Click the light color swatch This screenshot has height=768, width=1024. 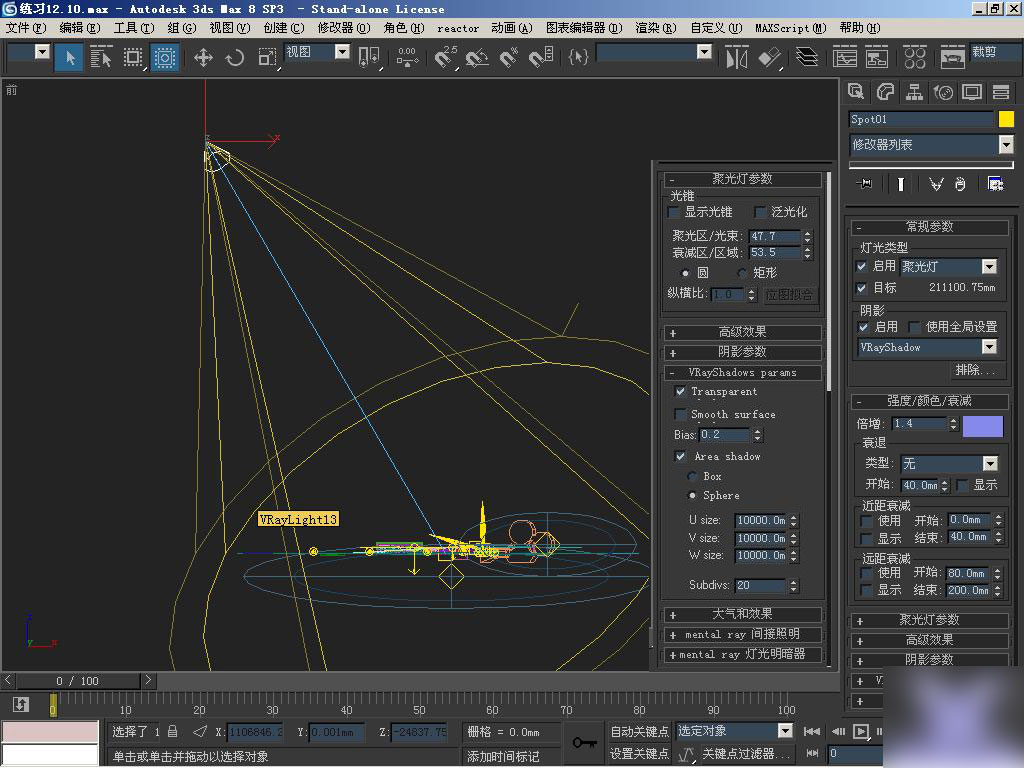tap(982, 425)
